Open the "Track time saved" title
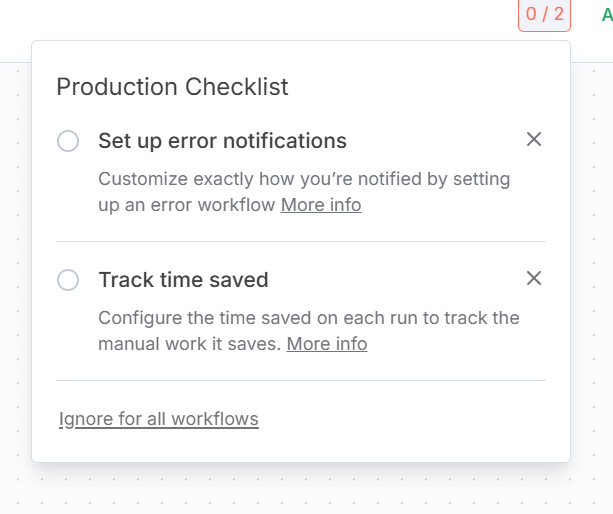613x514 pixels. pyautogui.click(x=183, y=280)
